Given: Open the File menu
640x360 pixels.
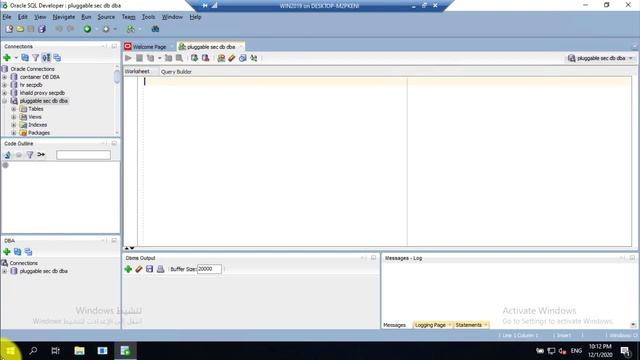Looking at the screenshot, I should pos(7,17).
